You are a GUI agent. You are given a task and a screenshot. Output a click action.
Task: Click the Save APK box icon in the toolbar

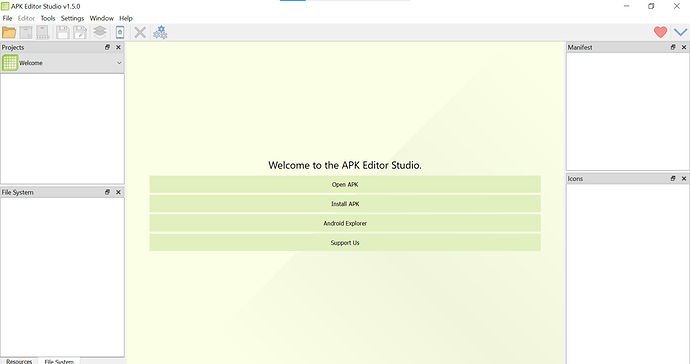pos(26,32)
